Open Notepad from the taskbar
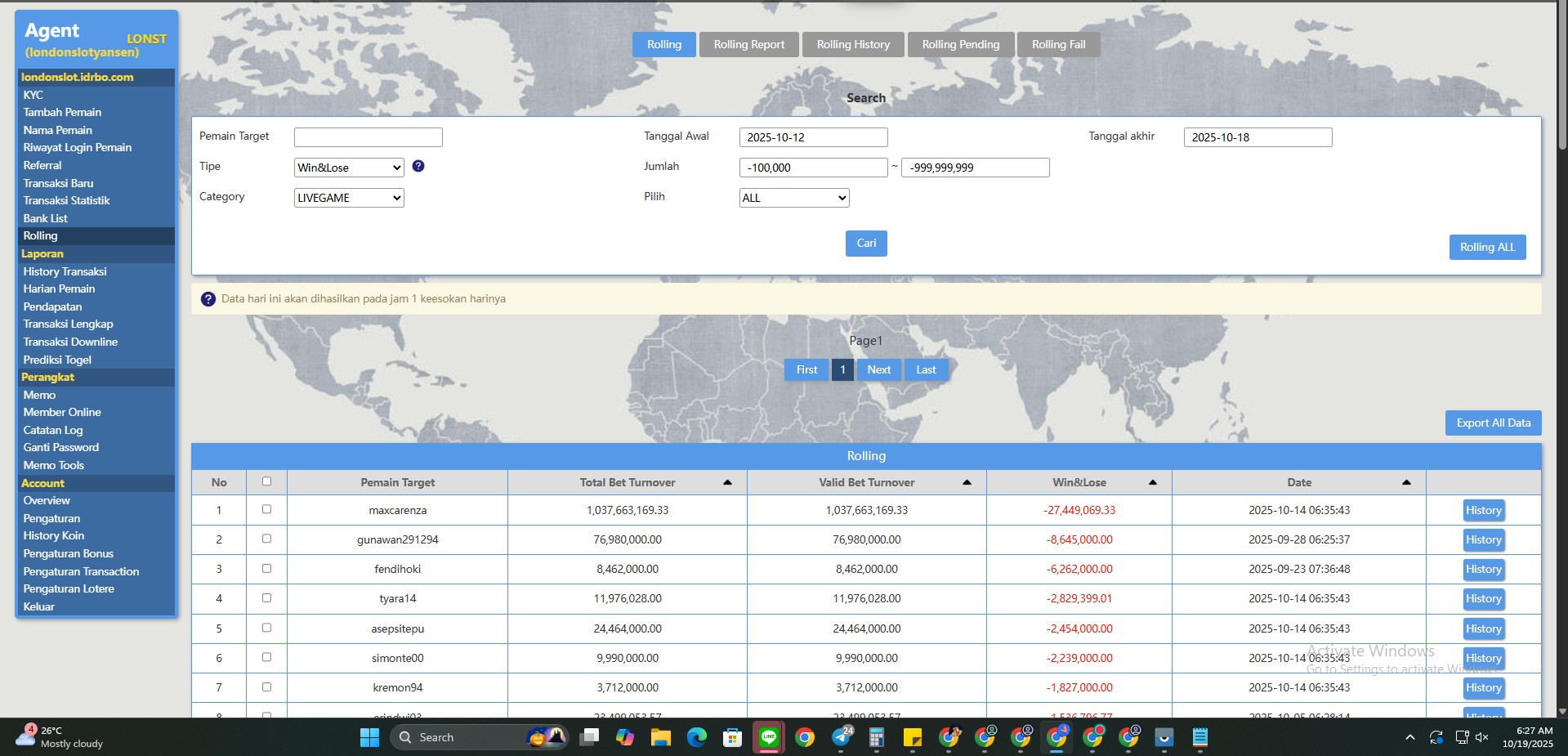1568x756 pixels. pyautogui.click(x=1199, y=737)
